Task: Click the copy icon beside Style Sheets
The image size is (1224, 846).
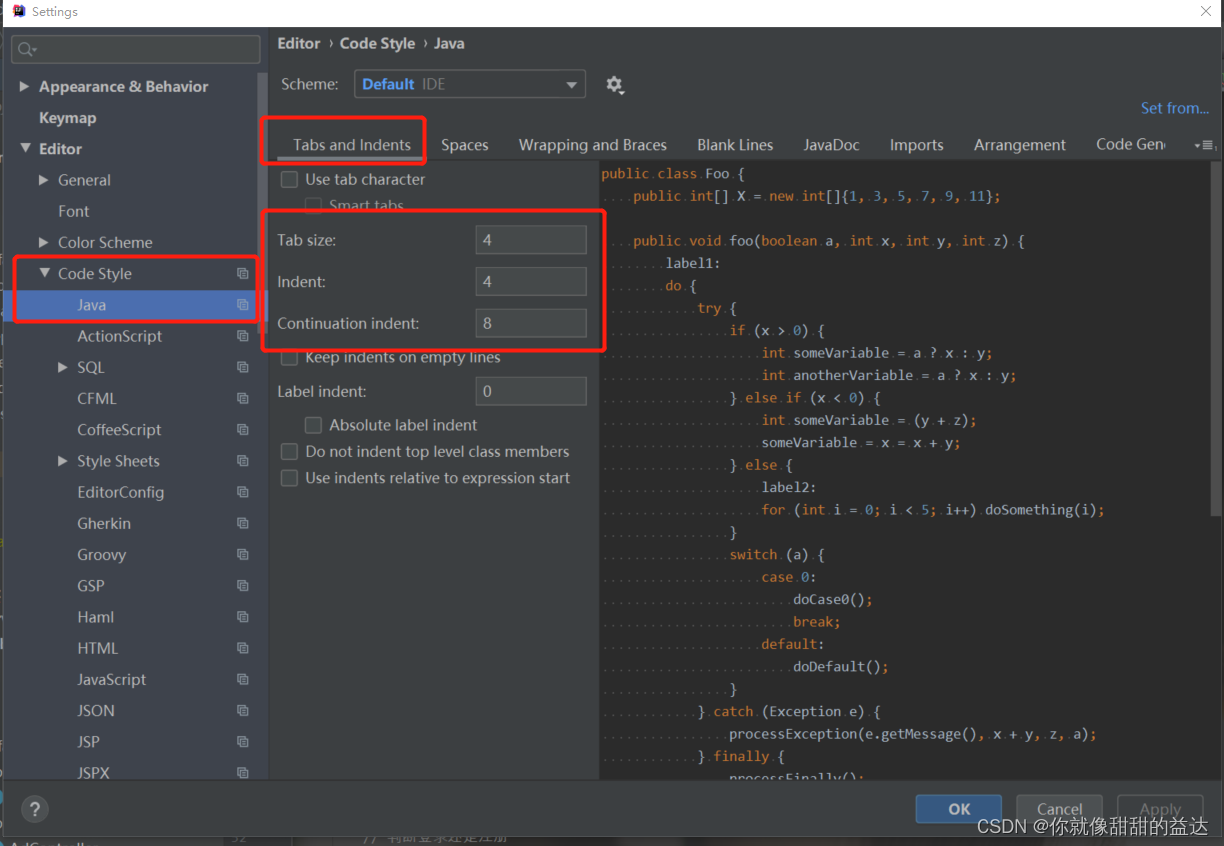Action: (242, 461)
